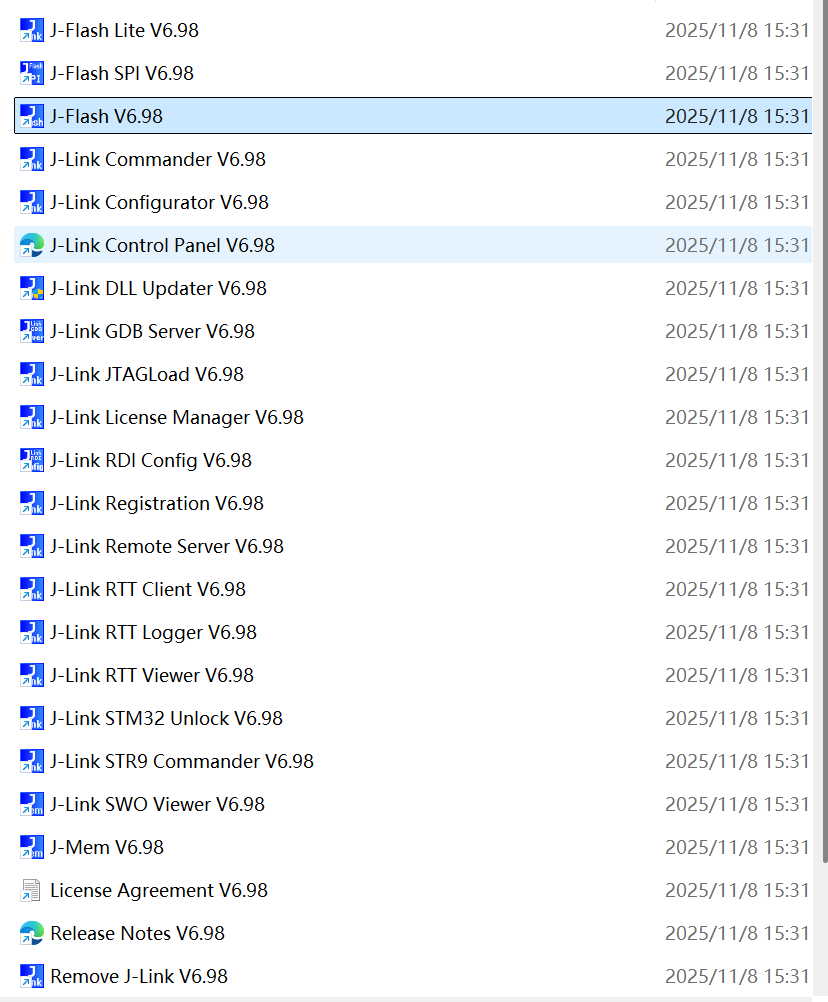
Task: Select the name J-Link RDI Config V6.98
Action: point(151,460)
